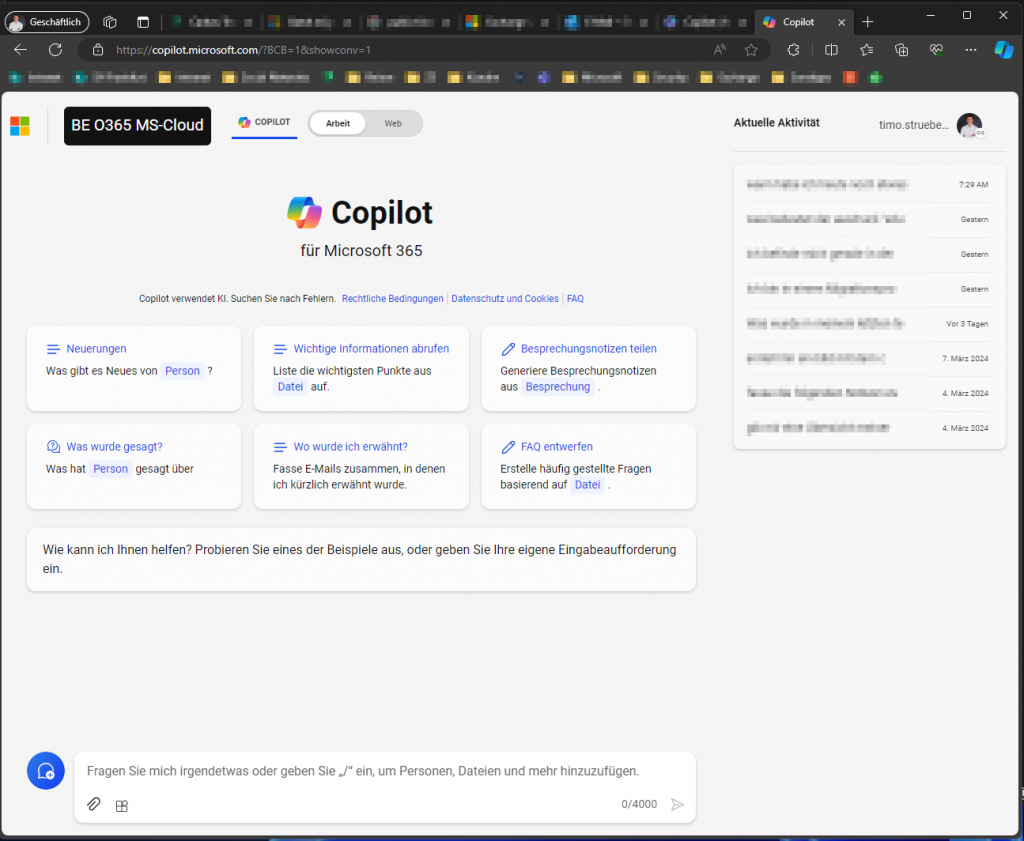
Task: Click the favorites star in address bar
Action: (x=751, y=49)
